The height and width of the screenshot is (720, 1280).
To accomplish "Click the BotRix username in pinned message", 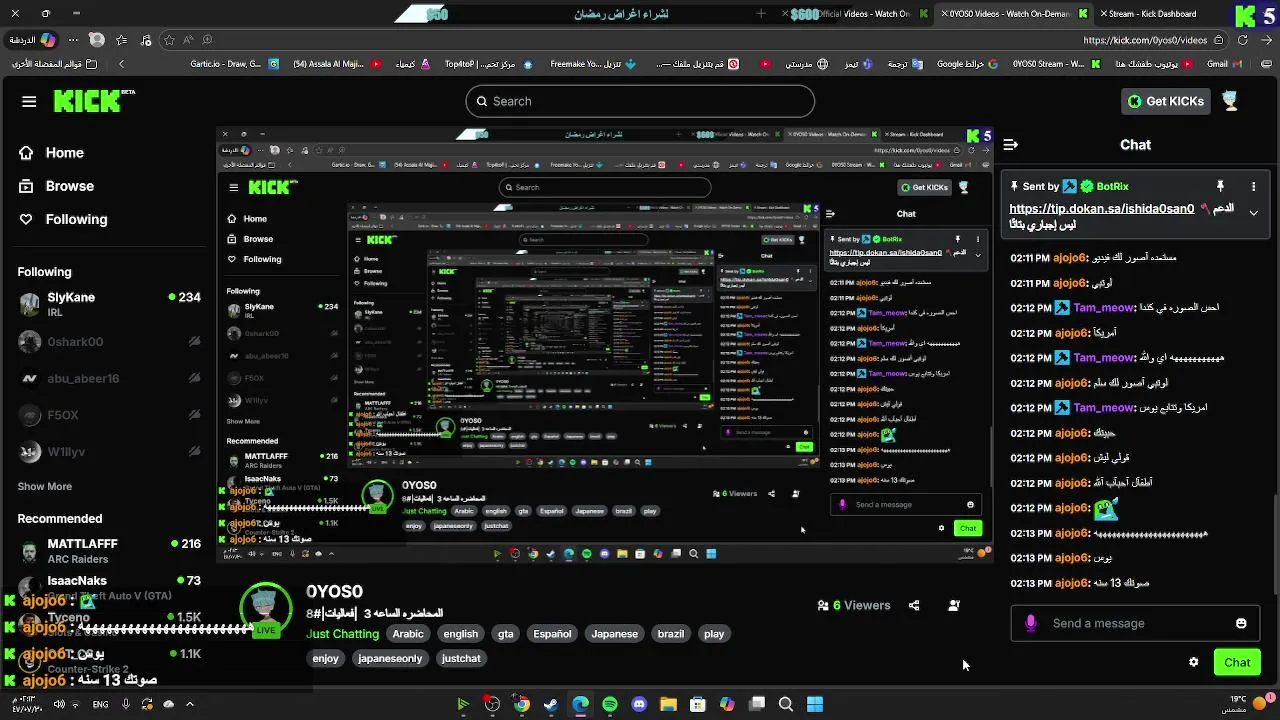I will tap(1112, 186).
